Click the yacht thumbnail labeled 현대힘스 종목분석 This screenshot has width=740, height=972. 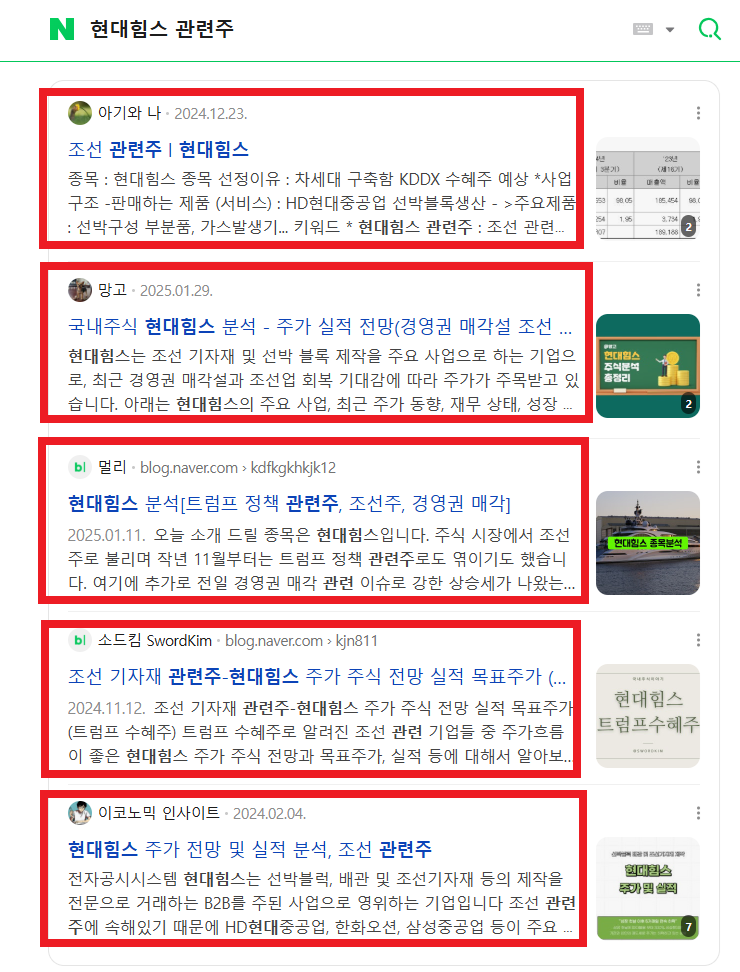(x=648, y=543)
